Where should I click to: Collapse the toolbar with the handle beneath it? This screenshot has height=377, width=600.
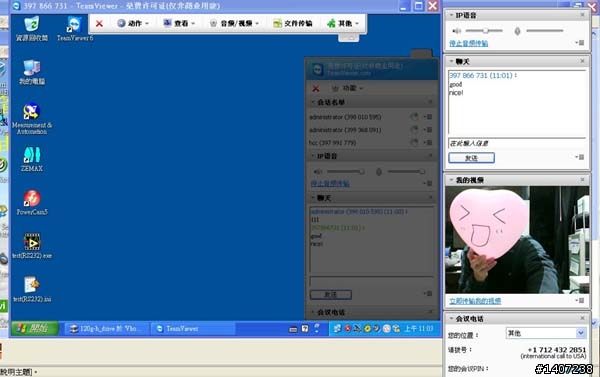pos(348,38)
